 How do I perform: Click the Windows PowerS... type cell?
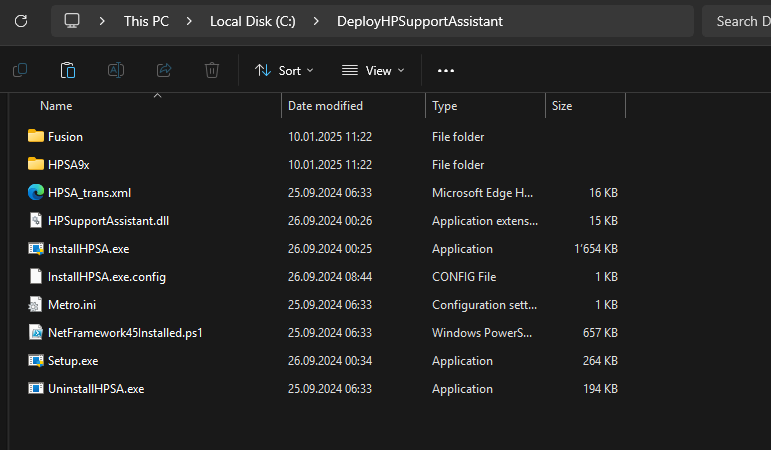pos(482,333)
